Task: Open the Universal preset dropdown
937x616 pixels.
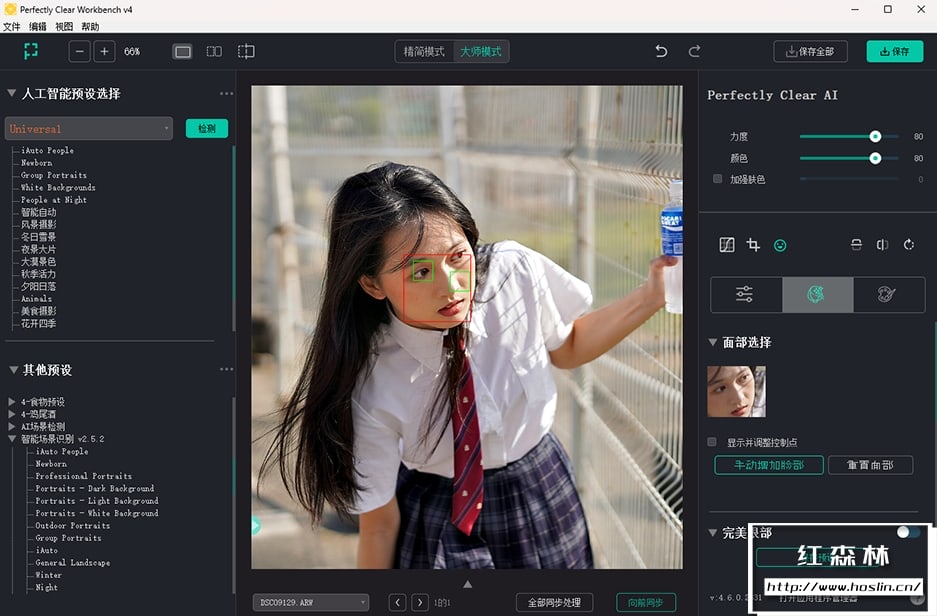Action: [88, 128]
